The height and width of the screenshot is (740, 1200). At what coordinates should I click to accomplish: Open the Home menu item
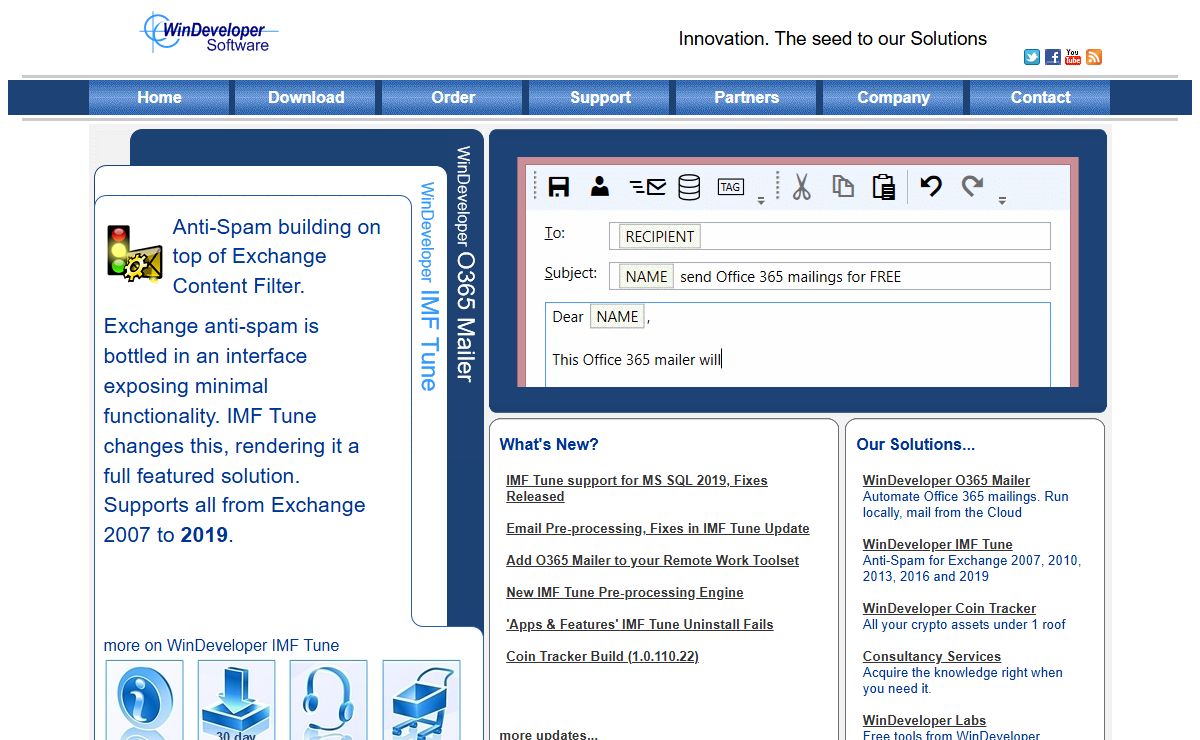(x=159, y=97)
